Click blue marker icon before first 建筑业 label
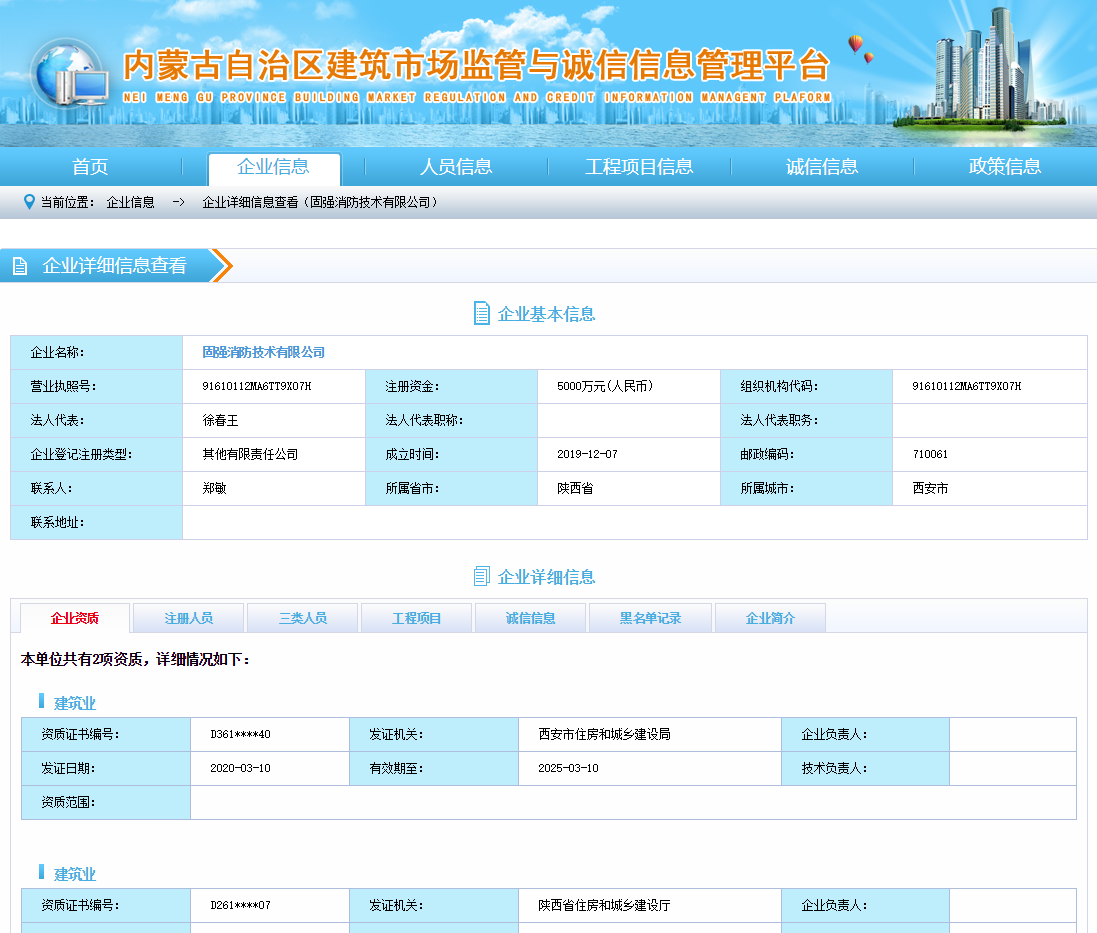 click(40, 700)
